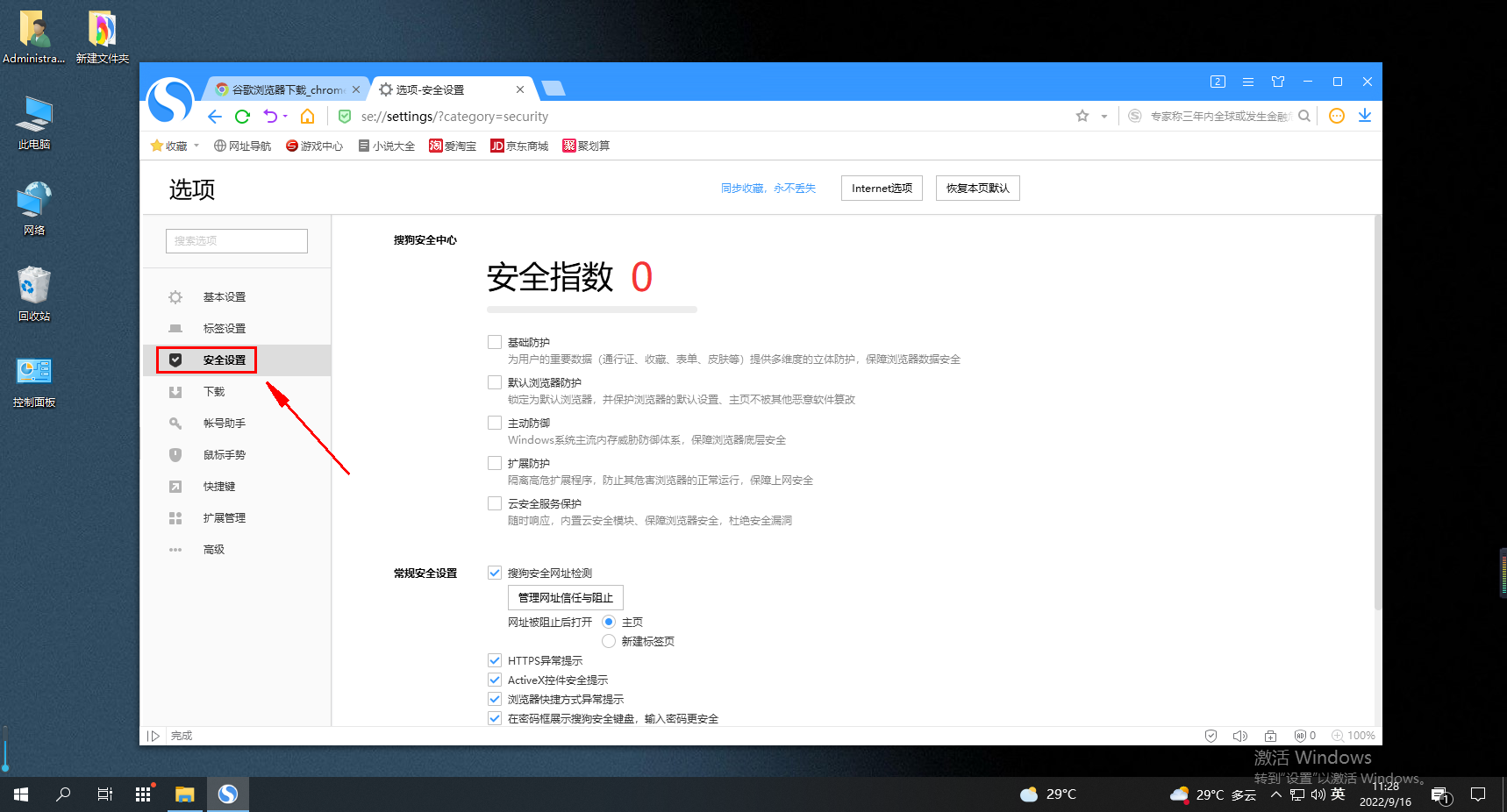This screenshot has height=812, width=1507.
Task: Click the Internet选项 button
Action: (882, 189)
